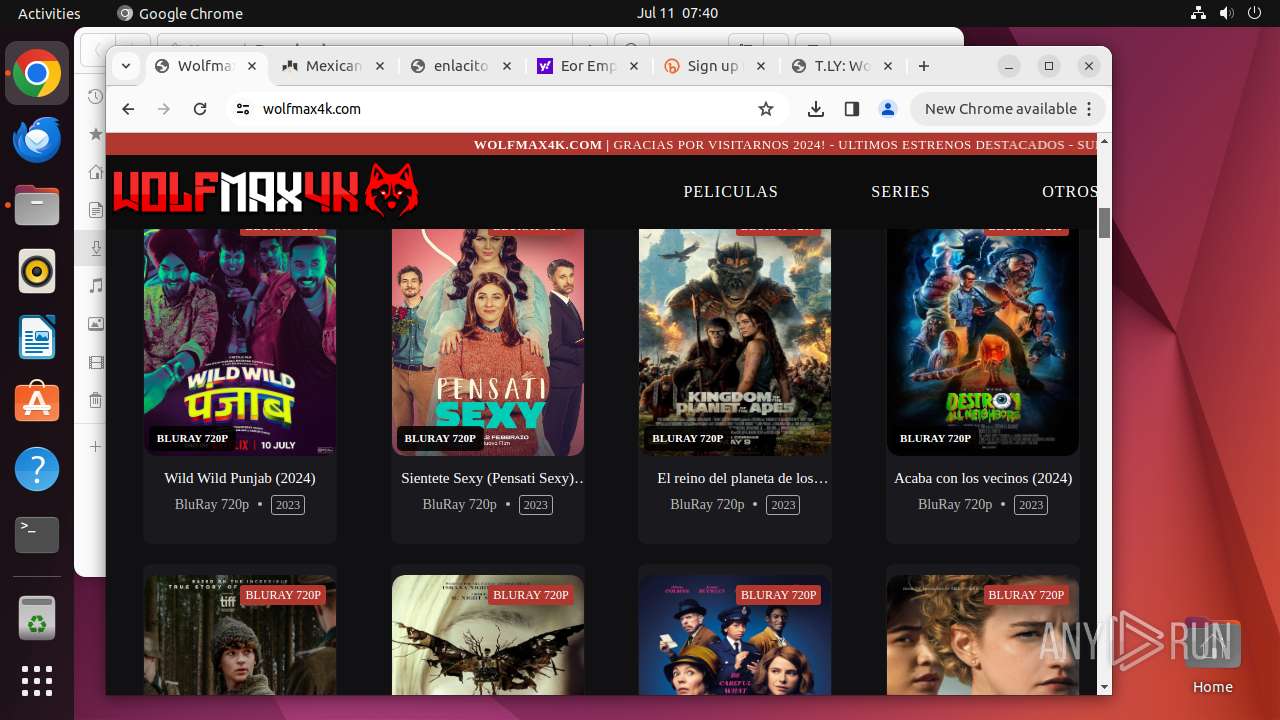Open the second-row moth creature poster
The width and height of the screenshot is (1280, 720).
coord(488,634)
